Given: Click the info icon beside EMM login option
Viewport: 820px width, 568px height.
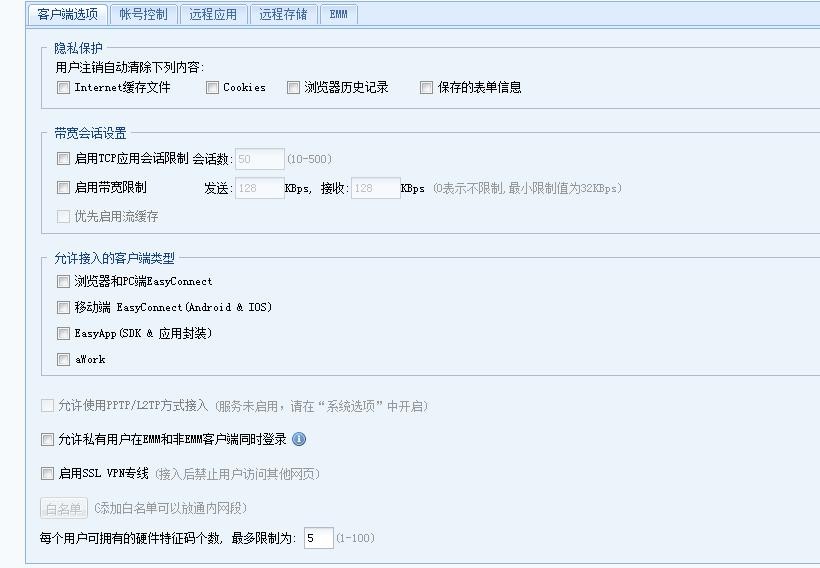Looking at the screenshot, I should click(x=299, y=439).
